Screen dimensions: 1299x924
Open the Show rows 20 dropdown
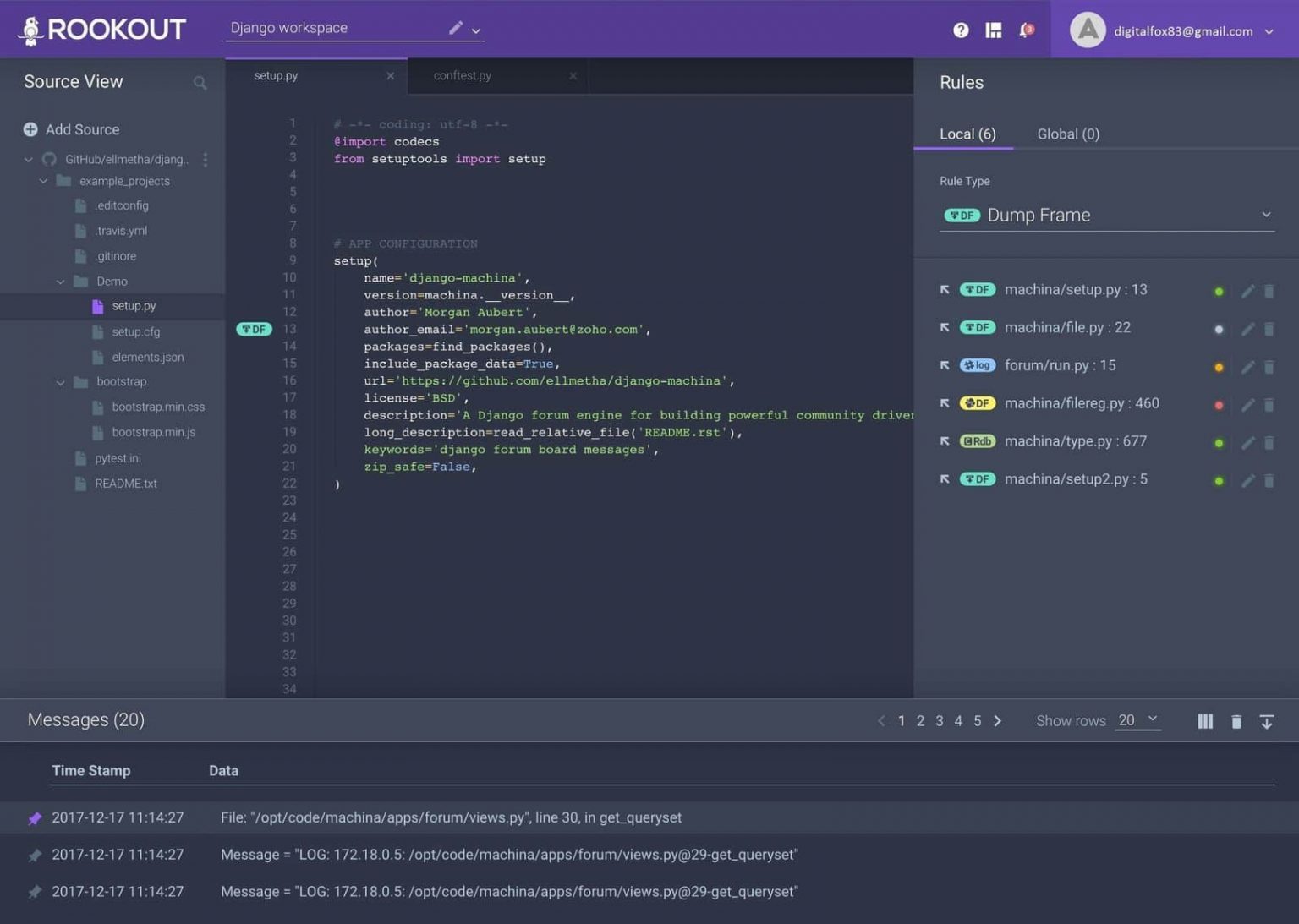click(1137, 720)
